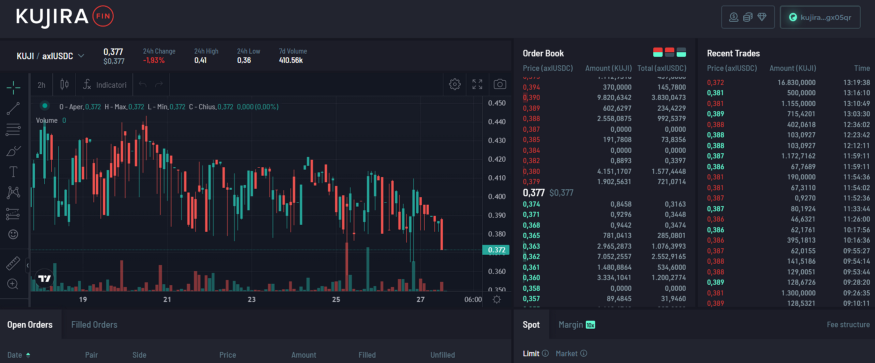Image resolution: width=875 pixels, height=363 pixels.
Task: Expand the KUJI / axlUSDC pair selector
Action: (x=51, y=56)
